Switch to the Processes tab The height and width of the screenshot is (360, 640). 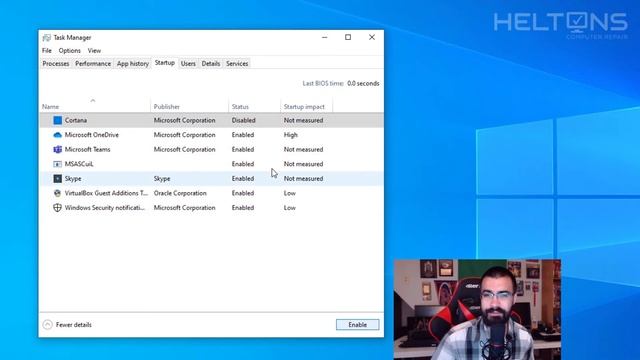click(56, 64)
